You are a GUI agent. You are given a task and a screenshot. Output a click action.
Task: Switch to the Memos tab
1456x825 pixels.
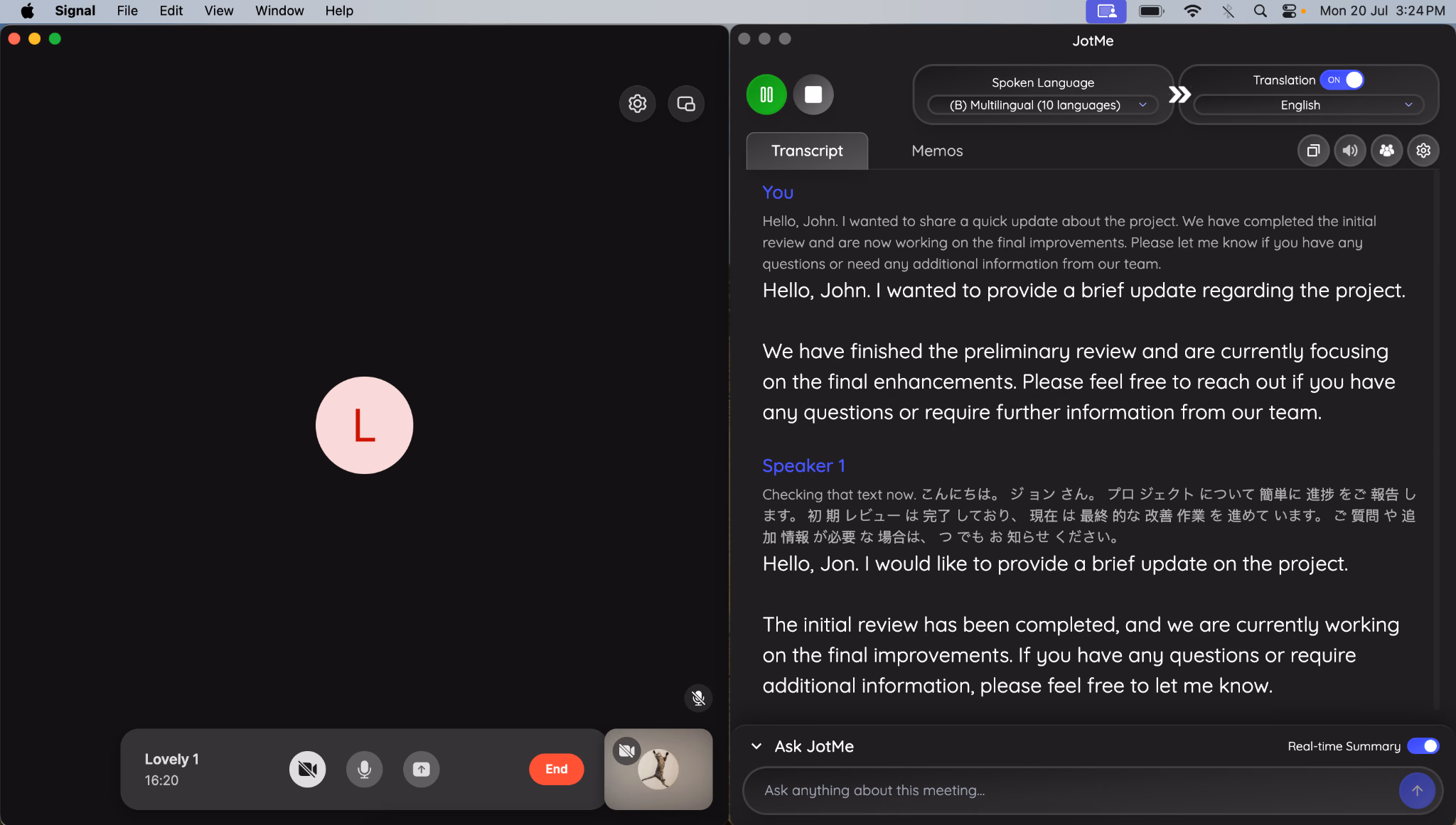point(937,151)
